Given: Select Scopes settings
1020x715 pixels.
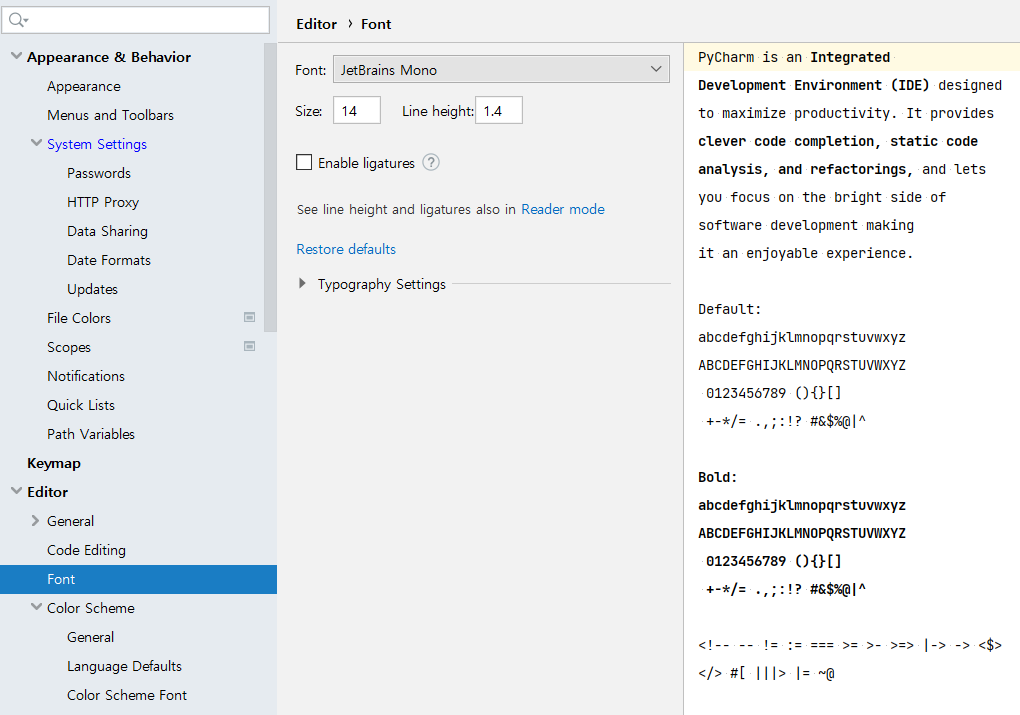Looking at the screenshot, I should pos(68,347).
